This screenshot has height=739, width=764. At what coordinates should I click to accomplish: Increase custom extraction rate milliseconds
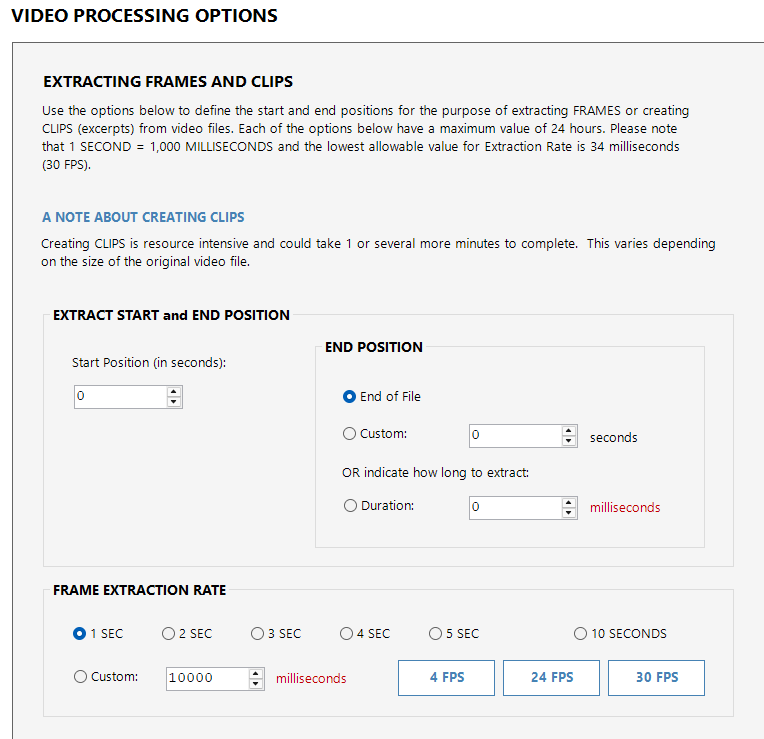pos(256,673)
